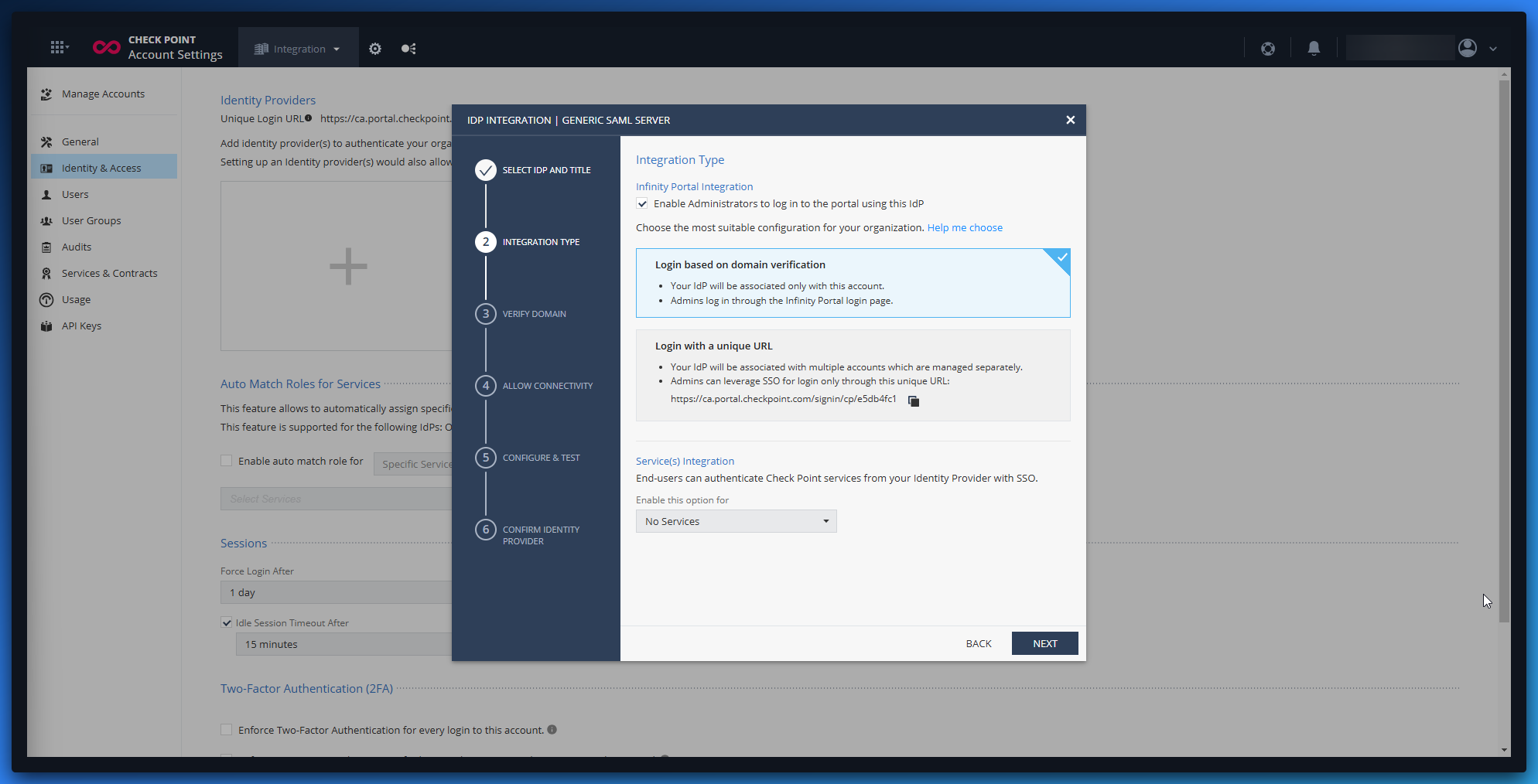Viewport: 1538px width, 784px height.
Task: Close the IDP Integration dialog
Action: (1071, 120)
